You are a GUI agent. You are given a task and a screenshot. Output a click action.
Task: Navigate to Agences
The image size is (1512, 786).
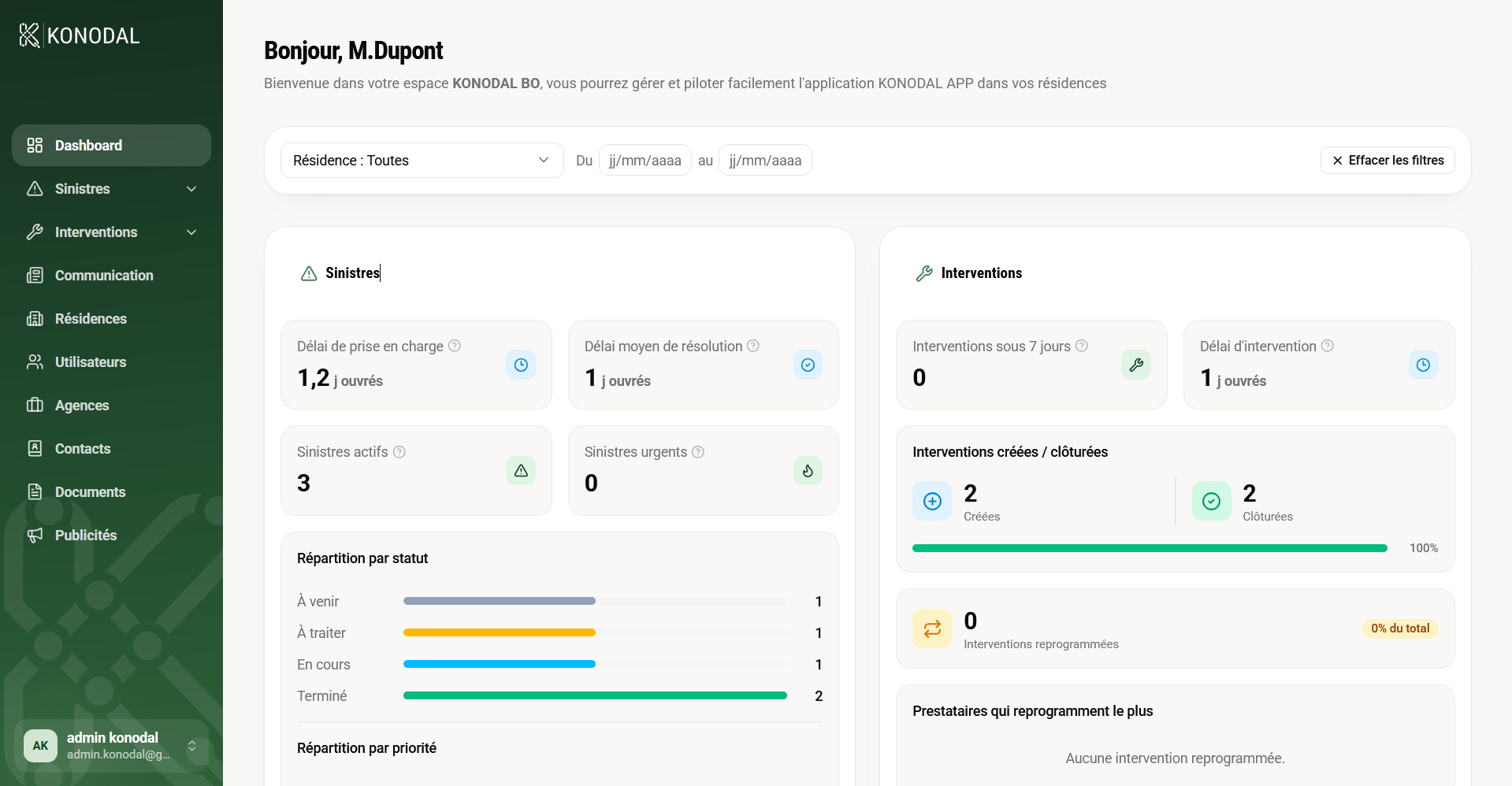[x=111, y=405]
